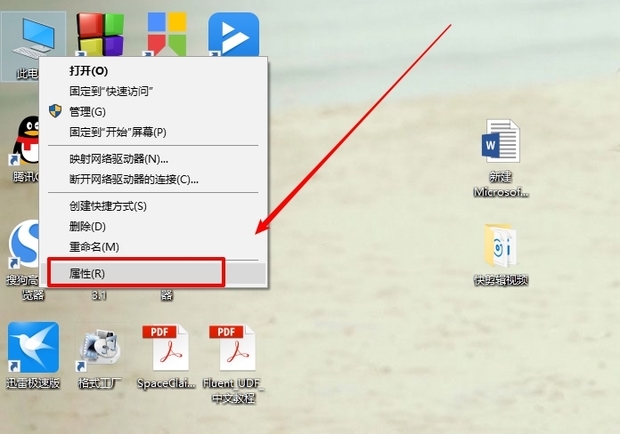620x434 pixels.
Task: Select 固定到"开始"屏幕(P) entry
Action: [153, 132]
